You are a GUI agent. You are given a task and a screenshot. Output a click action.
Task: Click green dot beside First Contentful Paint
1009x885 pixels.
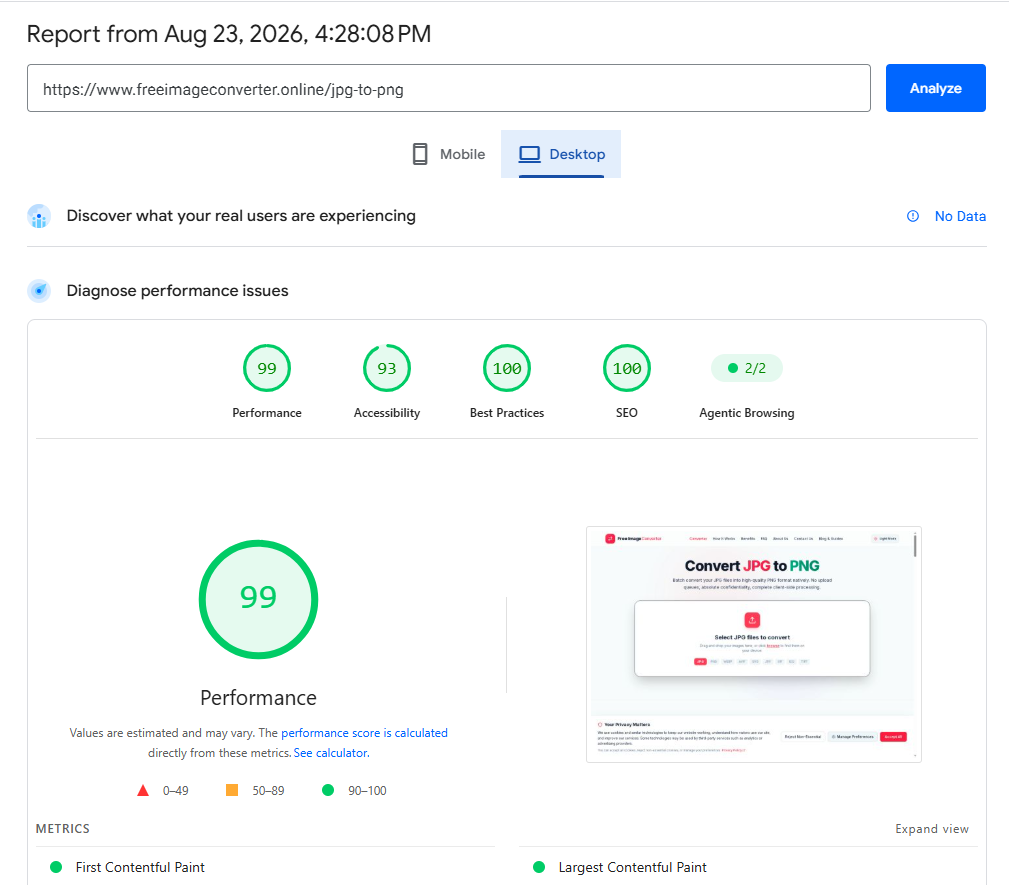click(x=56, y=867)
